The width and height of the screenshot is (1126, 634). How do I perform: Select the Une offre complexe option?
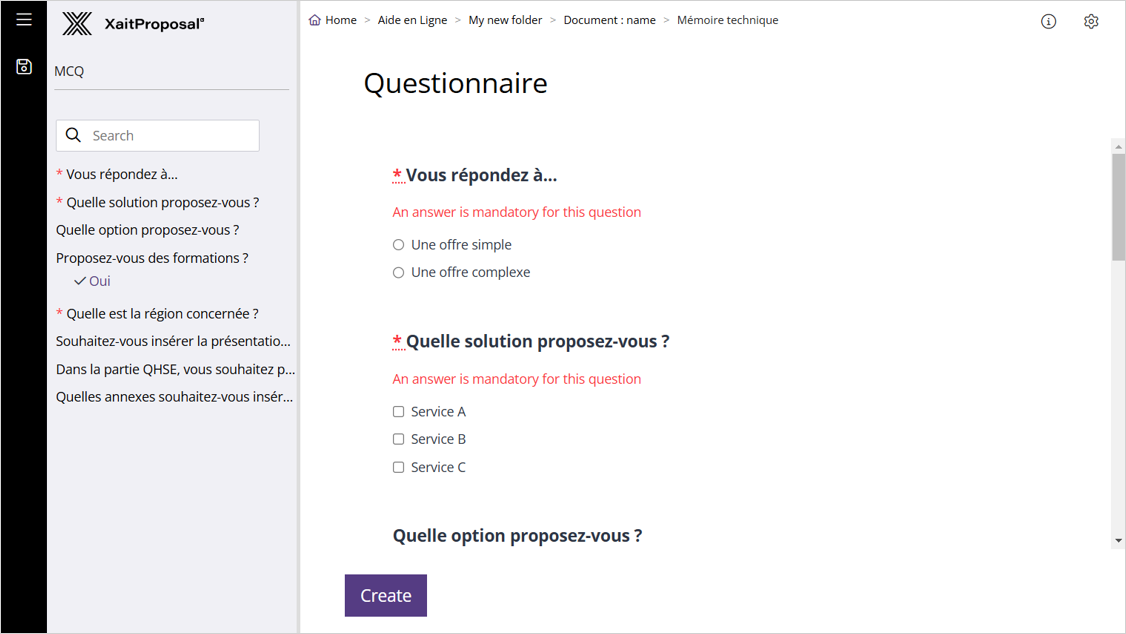pyautogui.click(x=399, y=272)
